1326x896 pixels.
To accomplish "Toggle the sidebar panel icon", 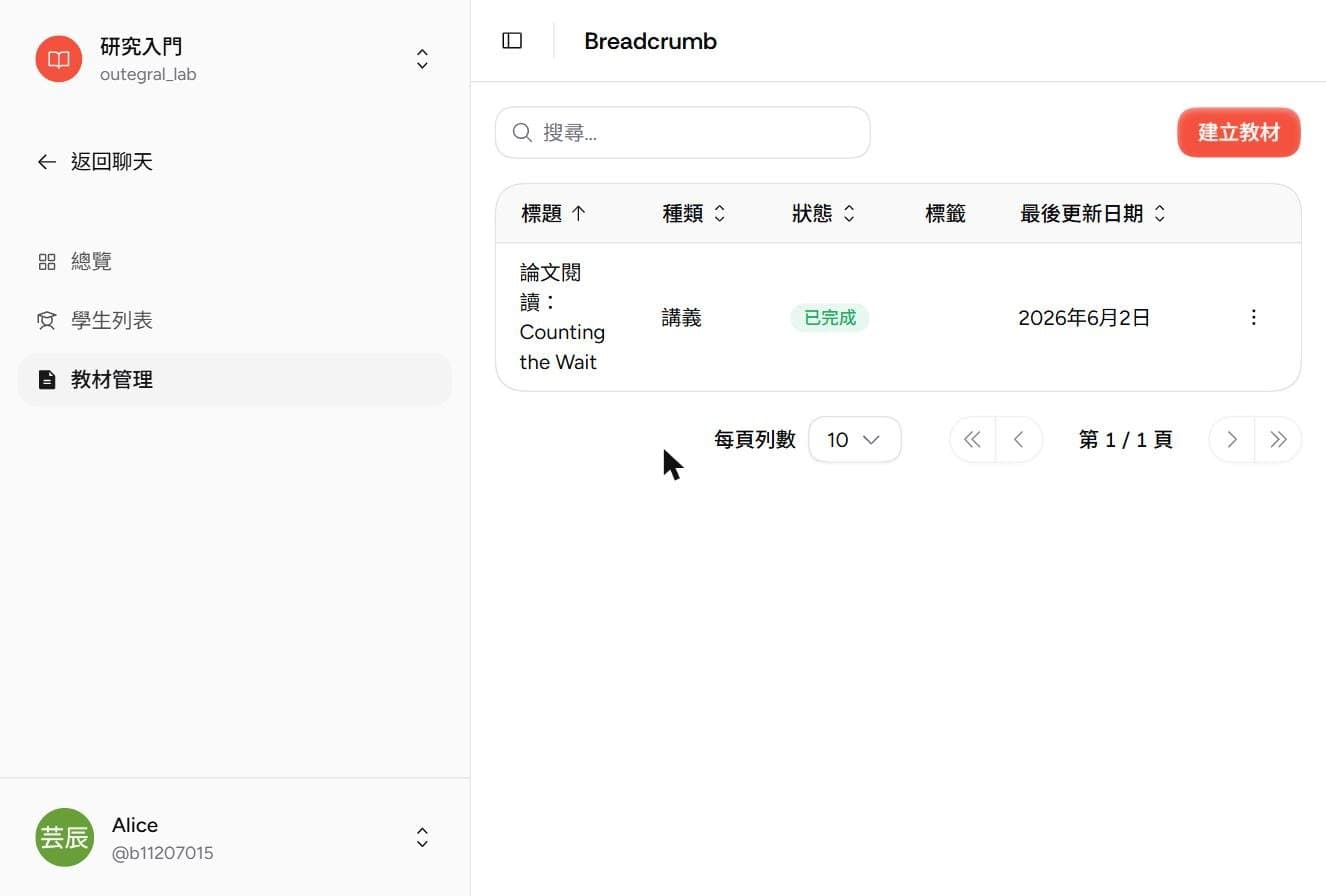I will pyautogui.click(x=512, y=41).
